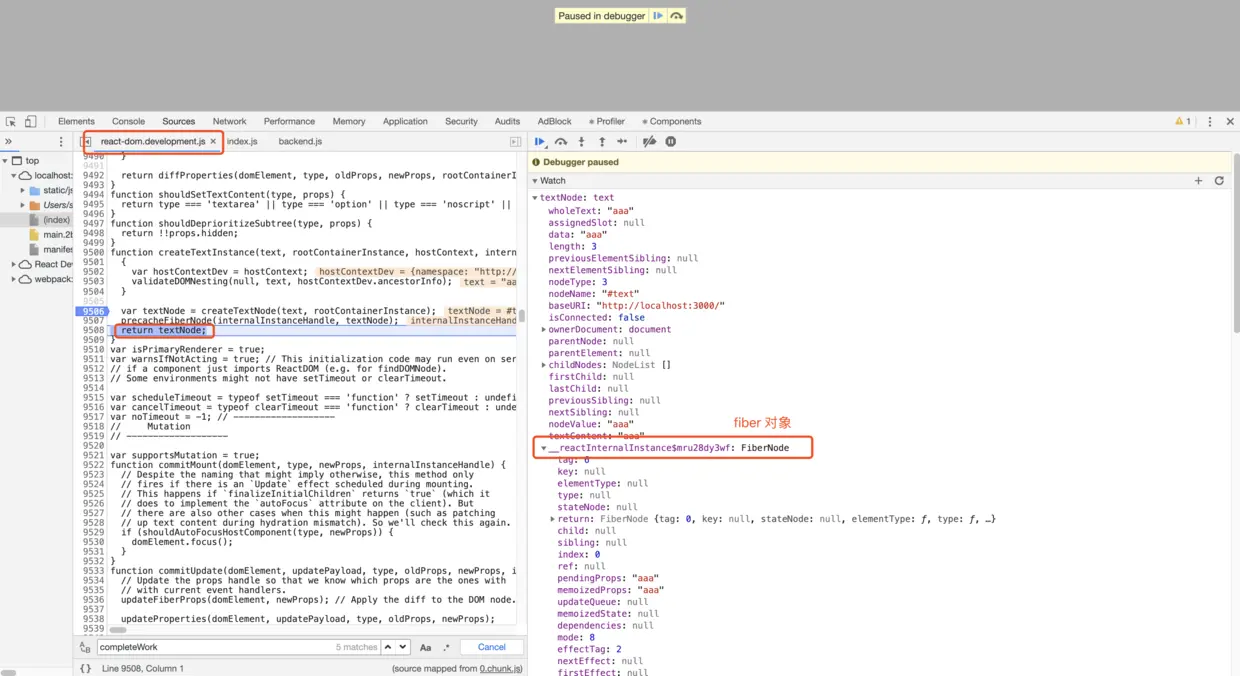Expand the return FiberNode property
The image size is (1240, 676).
(553, 519)
